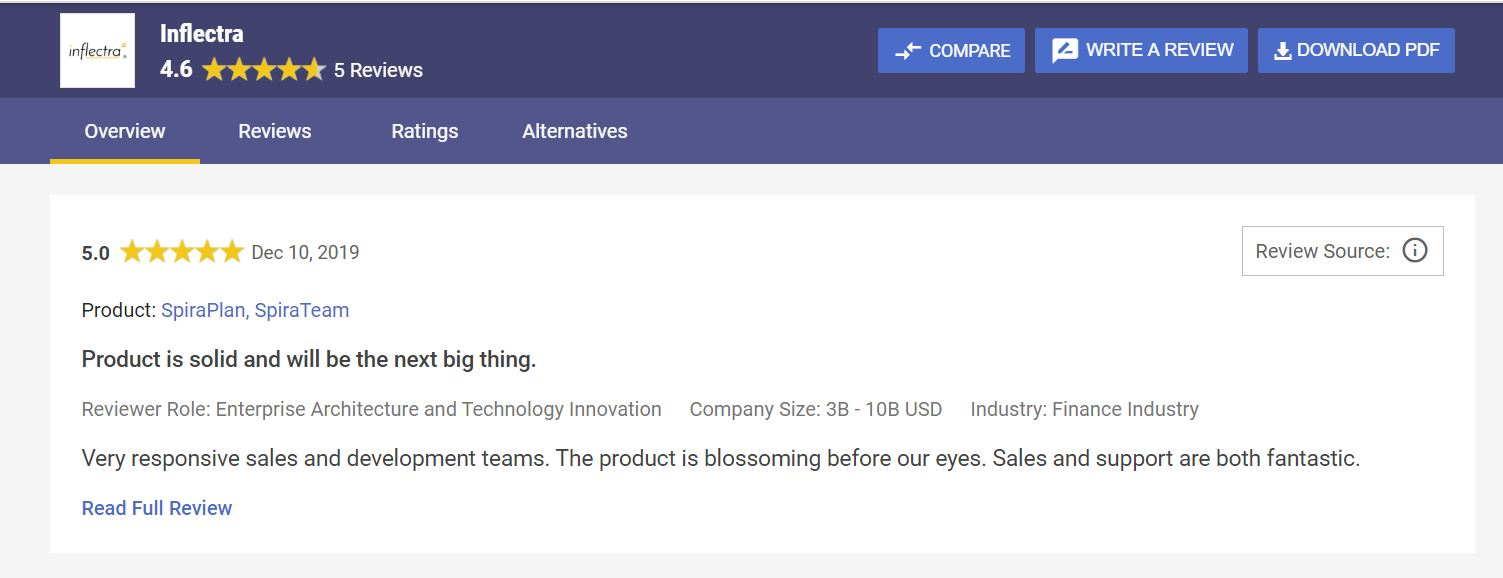
Task: Click Read Full Review link
Action: pyautogui.click(x=157, y=508)
